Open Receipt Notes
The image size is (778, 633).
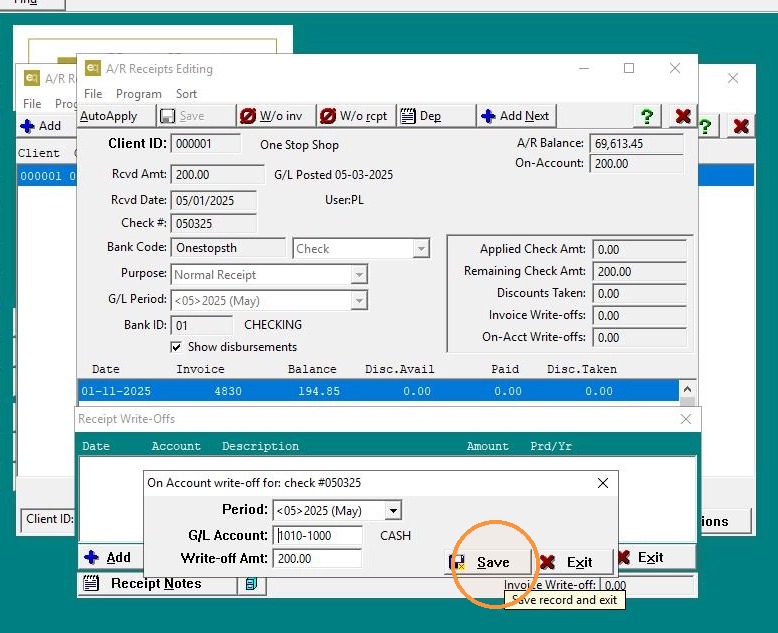(x=157, y=583)
